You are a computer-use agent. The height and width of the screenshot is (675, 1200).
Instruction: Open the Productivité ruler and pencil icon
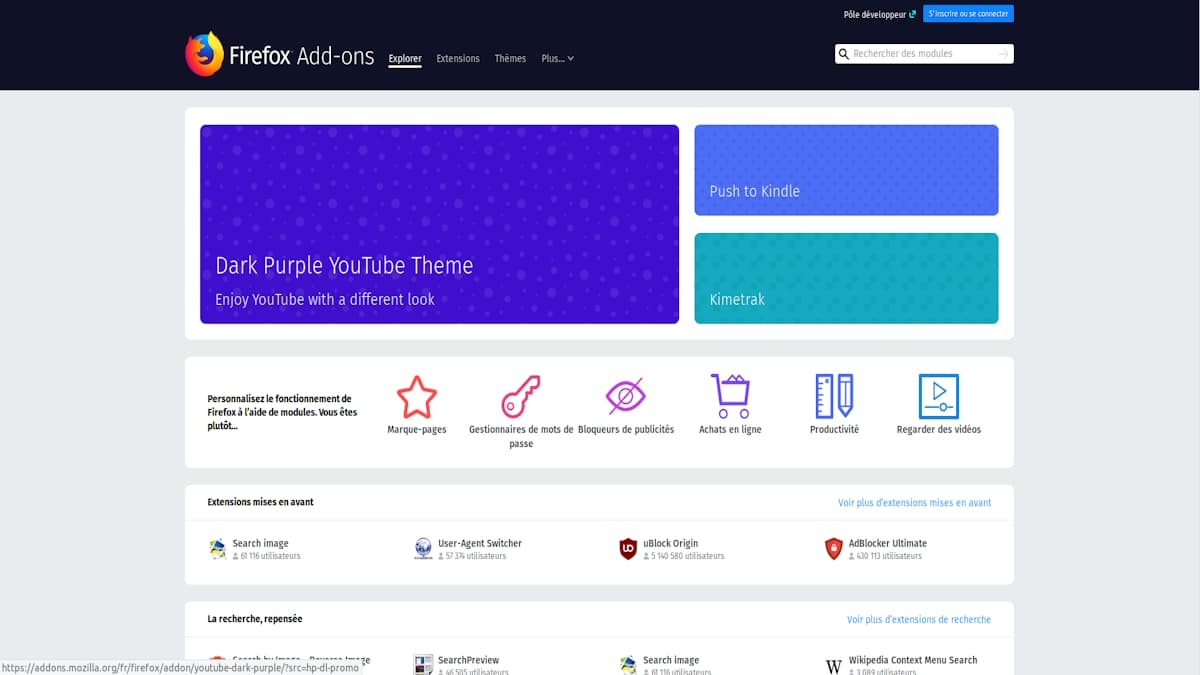834,397
